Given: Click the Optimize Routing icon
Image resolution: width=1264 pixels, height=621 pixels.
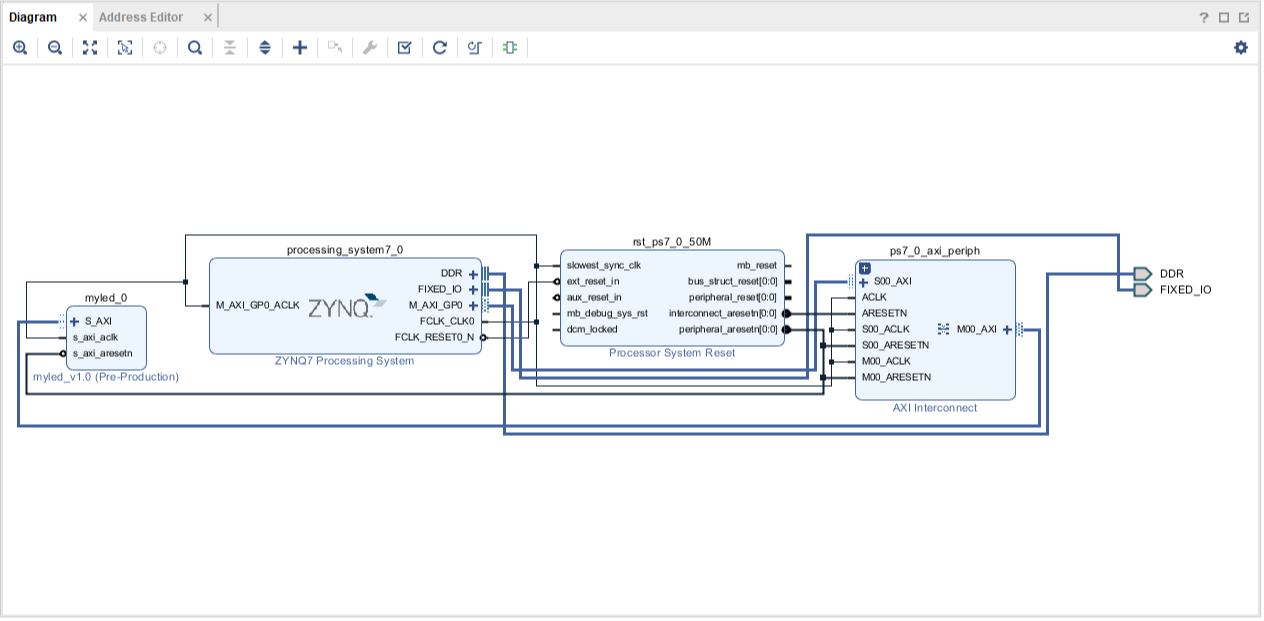Looking at the screenshot, I should pyautogui.click(x=475, y=47).
